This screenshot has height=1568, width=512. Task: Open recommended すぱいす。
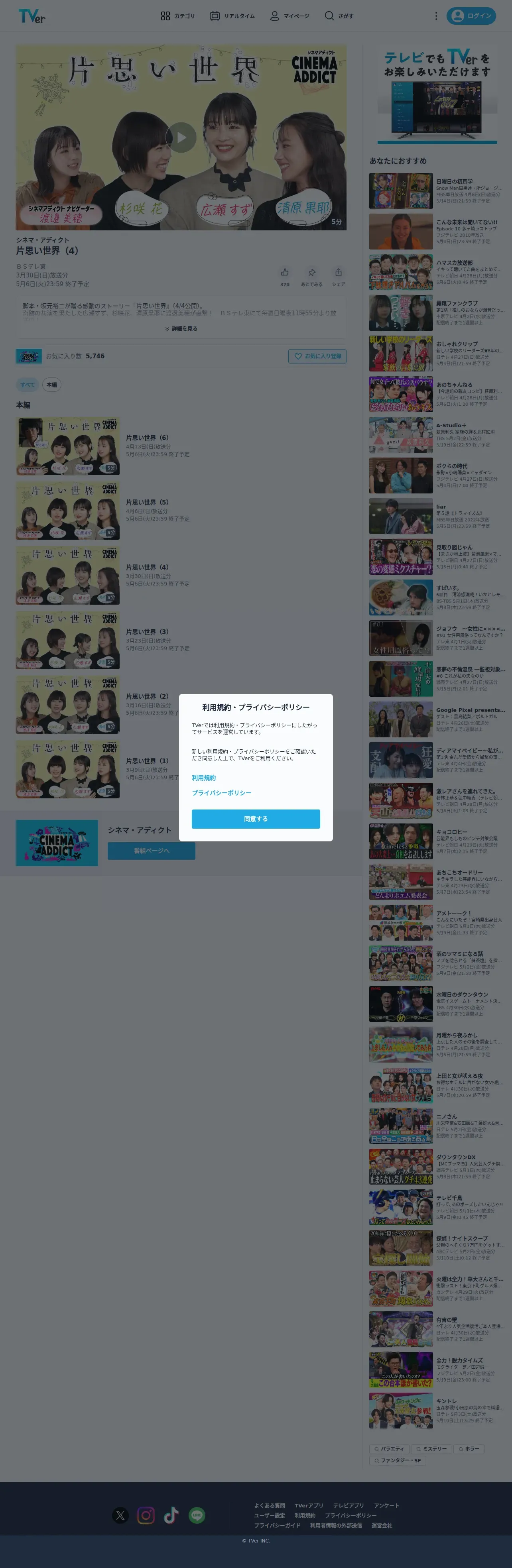click(x=437, y=597)
